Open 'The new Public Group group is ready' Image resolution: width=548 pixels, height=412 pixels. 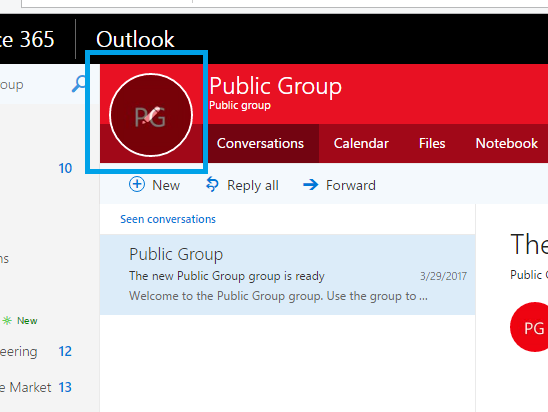[x=227, y=276]
